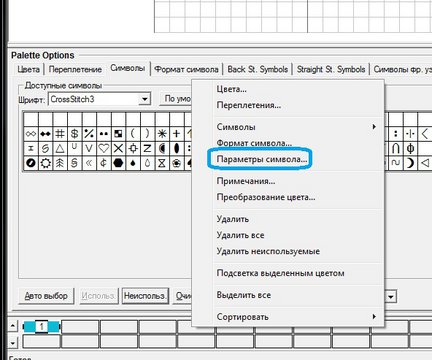Choose the crescent moon symbol

410,163
